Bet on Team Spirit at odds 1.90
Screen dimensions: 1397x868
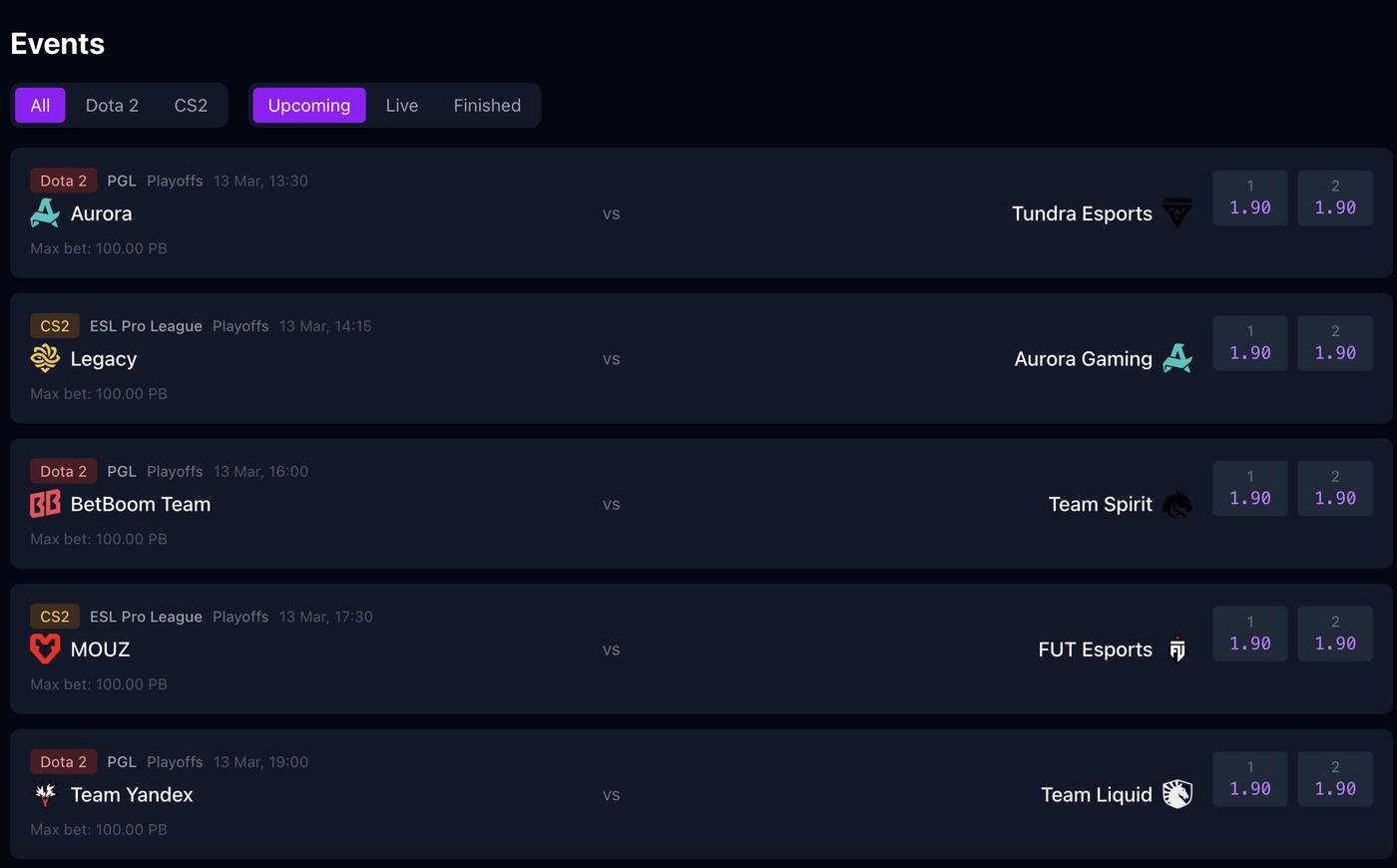(x=1335, y=488)
